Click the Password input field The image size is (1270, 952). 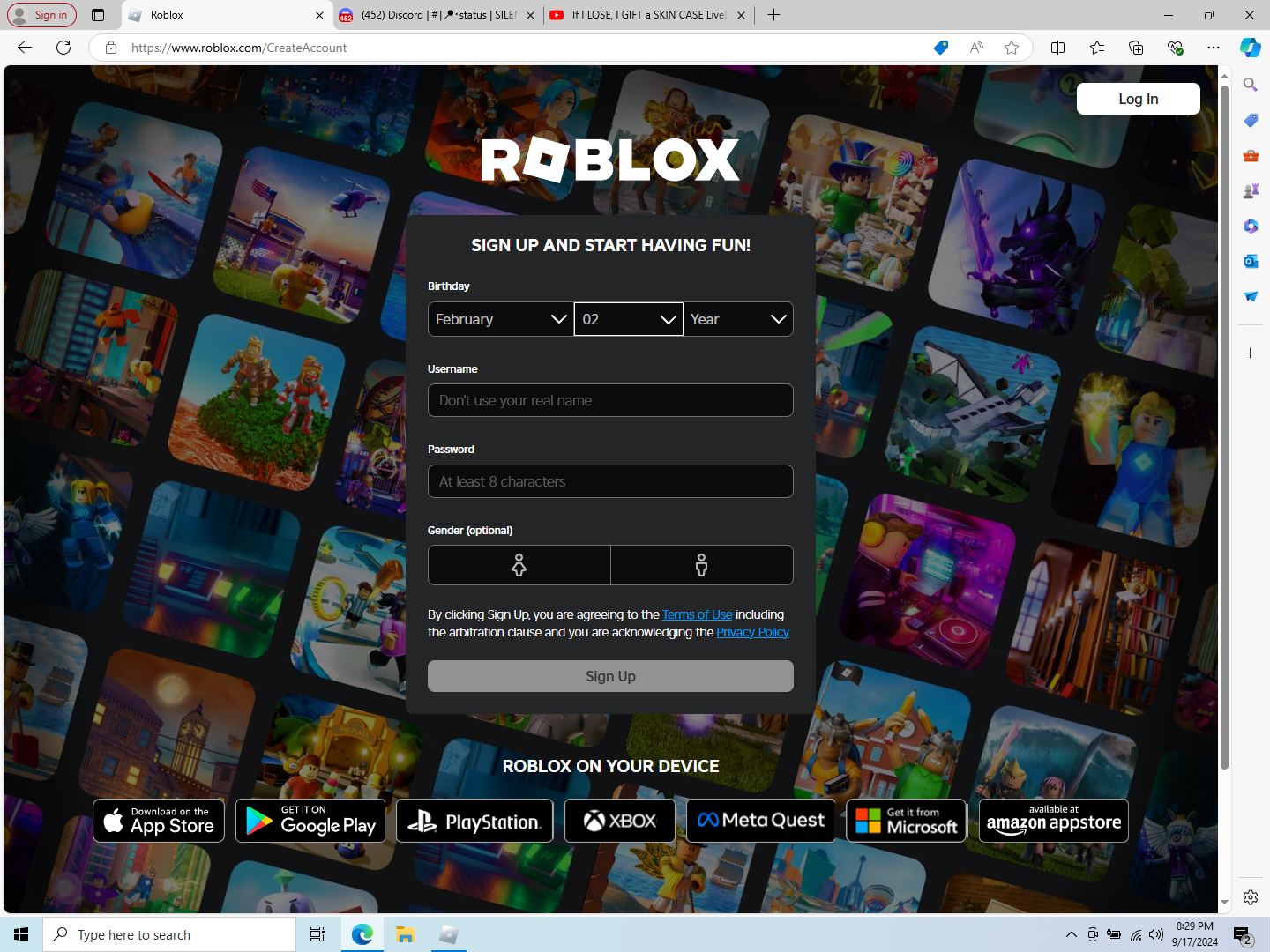coord(610,481)
